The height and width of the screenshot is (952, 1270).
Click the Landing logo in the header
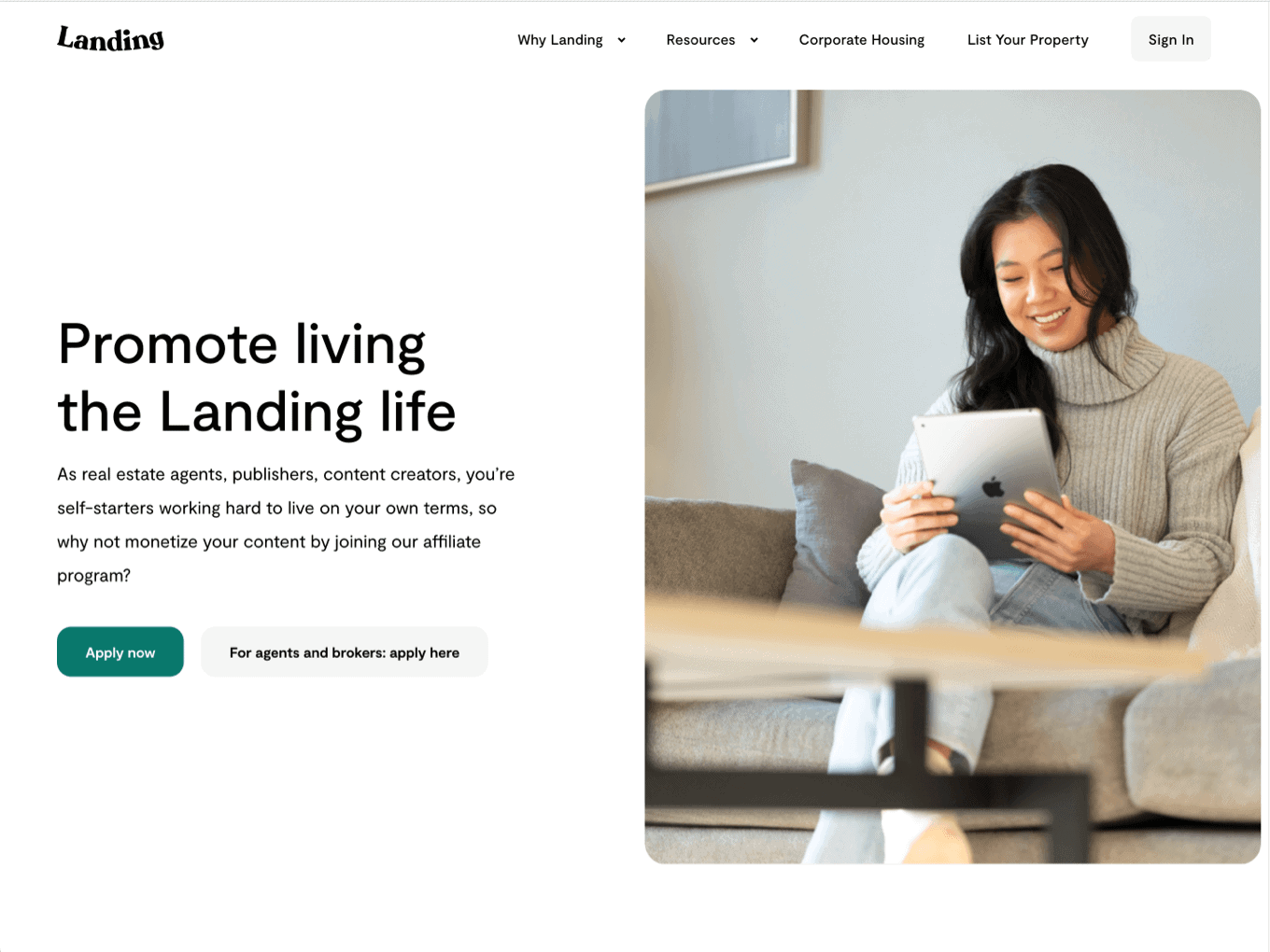click(110, 38)
